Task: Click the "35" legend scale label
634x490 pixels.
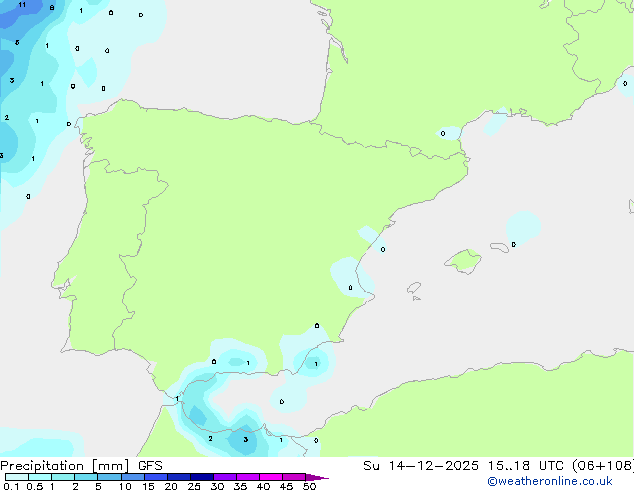Action: point(240,486)
